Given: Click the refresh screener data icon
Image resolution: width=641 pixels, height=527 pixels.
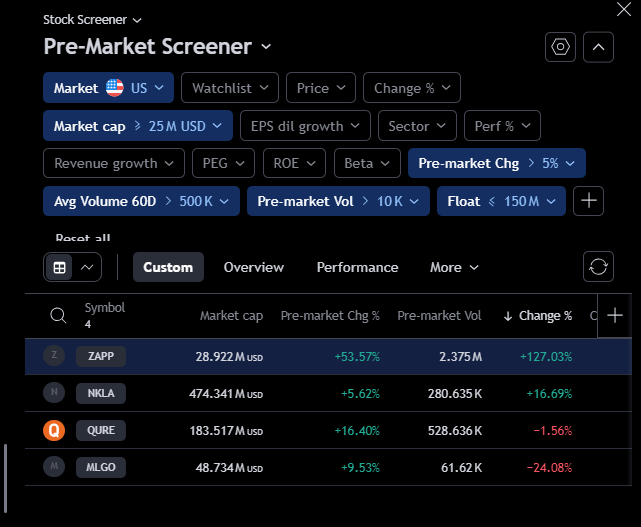Looking at the screenshot, I should pyautogui.click(x=598, y=267).
